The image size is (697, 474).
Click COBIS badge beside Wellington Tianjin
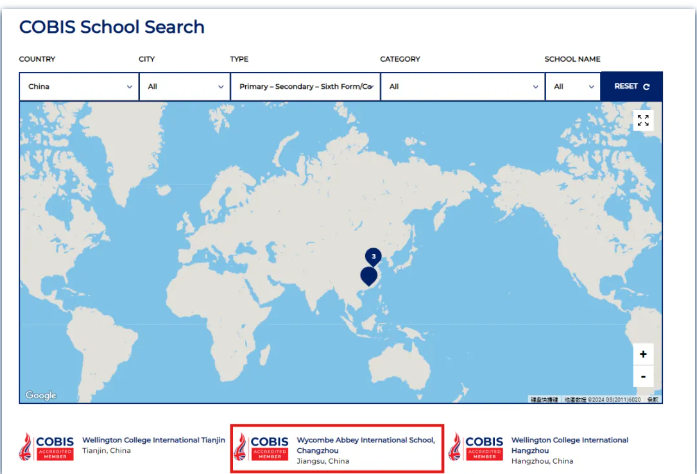tap(46, 447)
